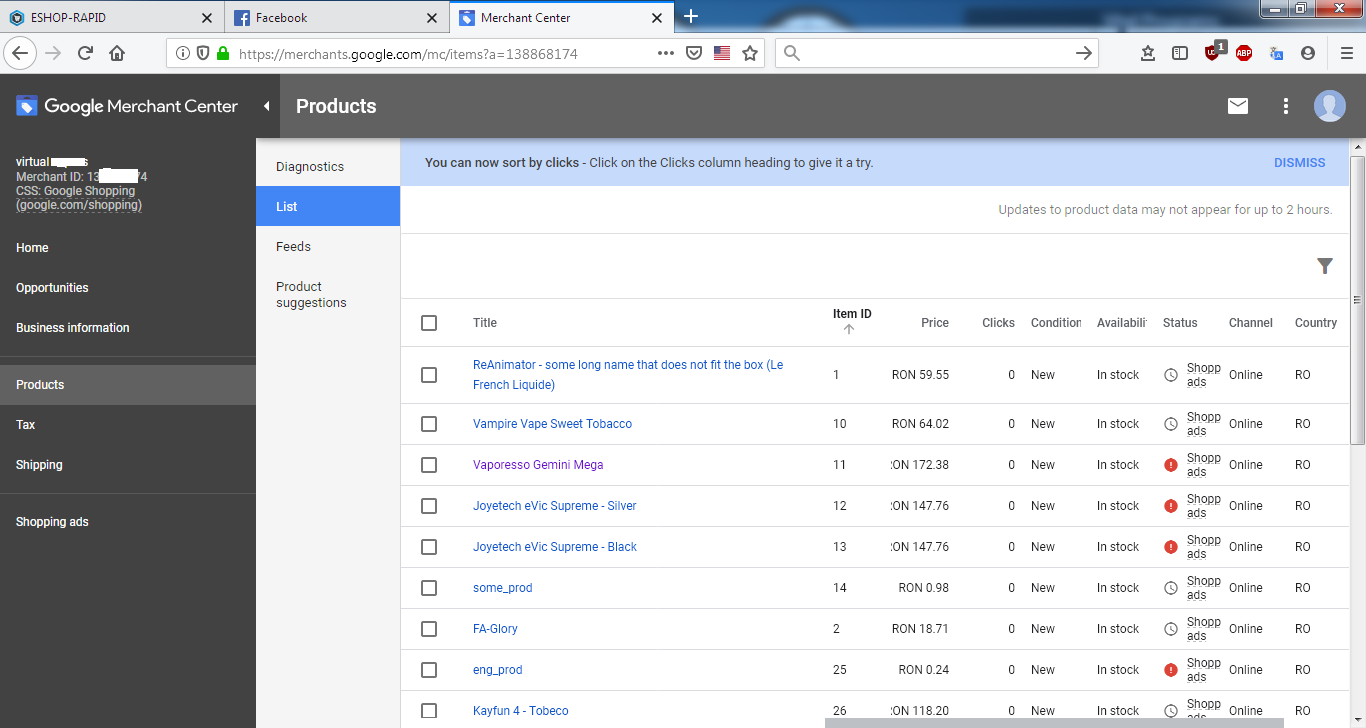Check the eng_prod row checkbox
The width and height of the screenshot is (1366, 728).
[x=429, y=670]
